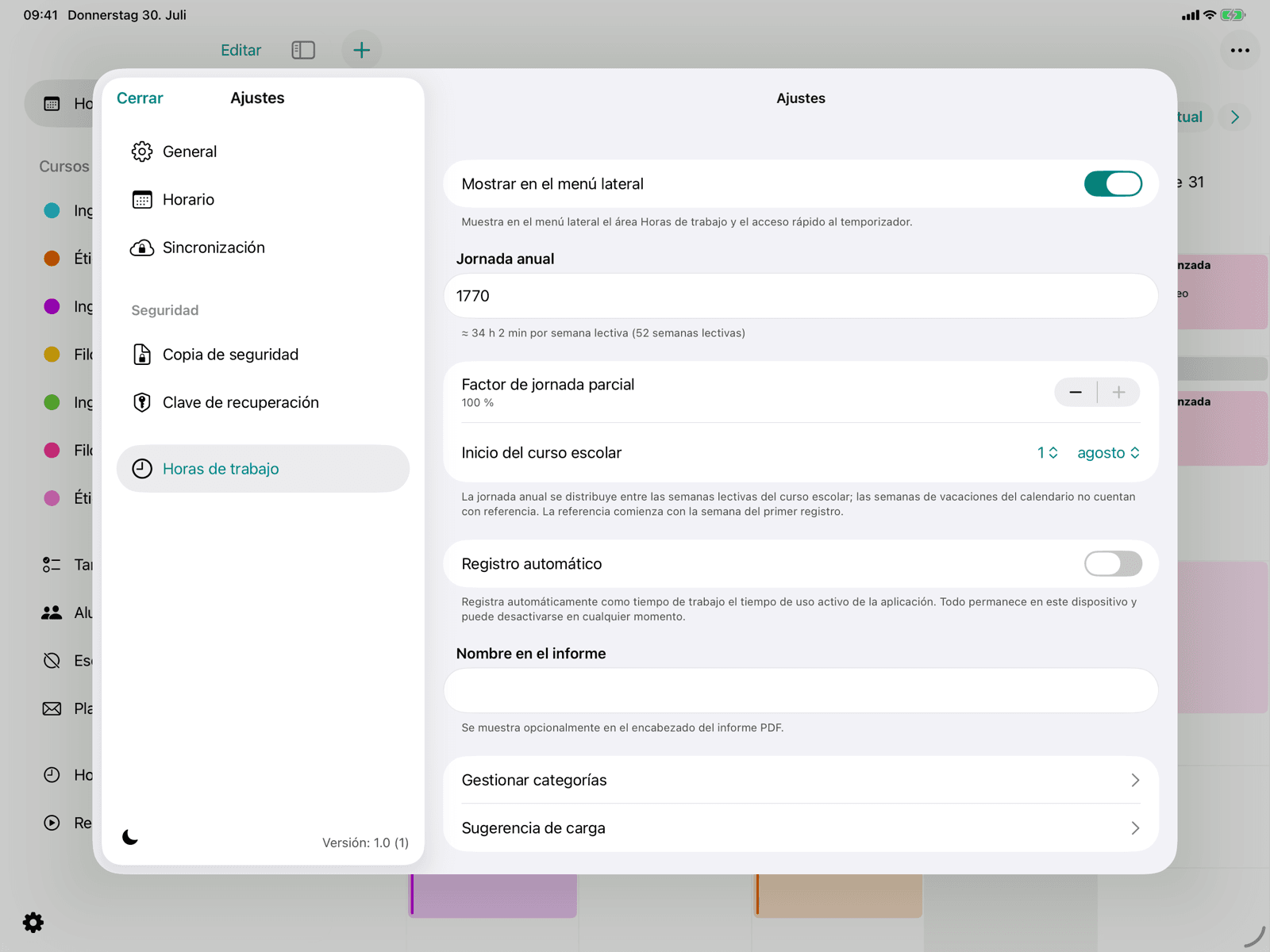Image resolution: width=1270 pixels, height=952 pixels.
Task: Click Editar in the top toolbar
Action: pos(241,50)
